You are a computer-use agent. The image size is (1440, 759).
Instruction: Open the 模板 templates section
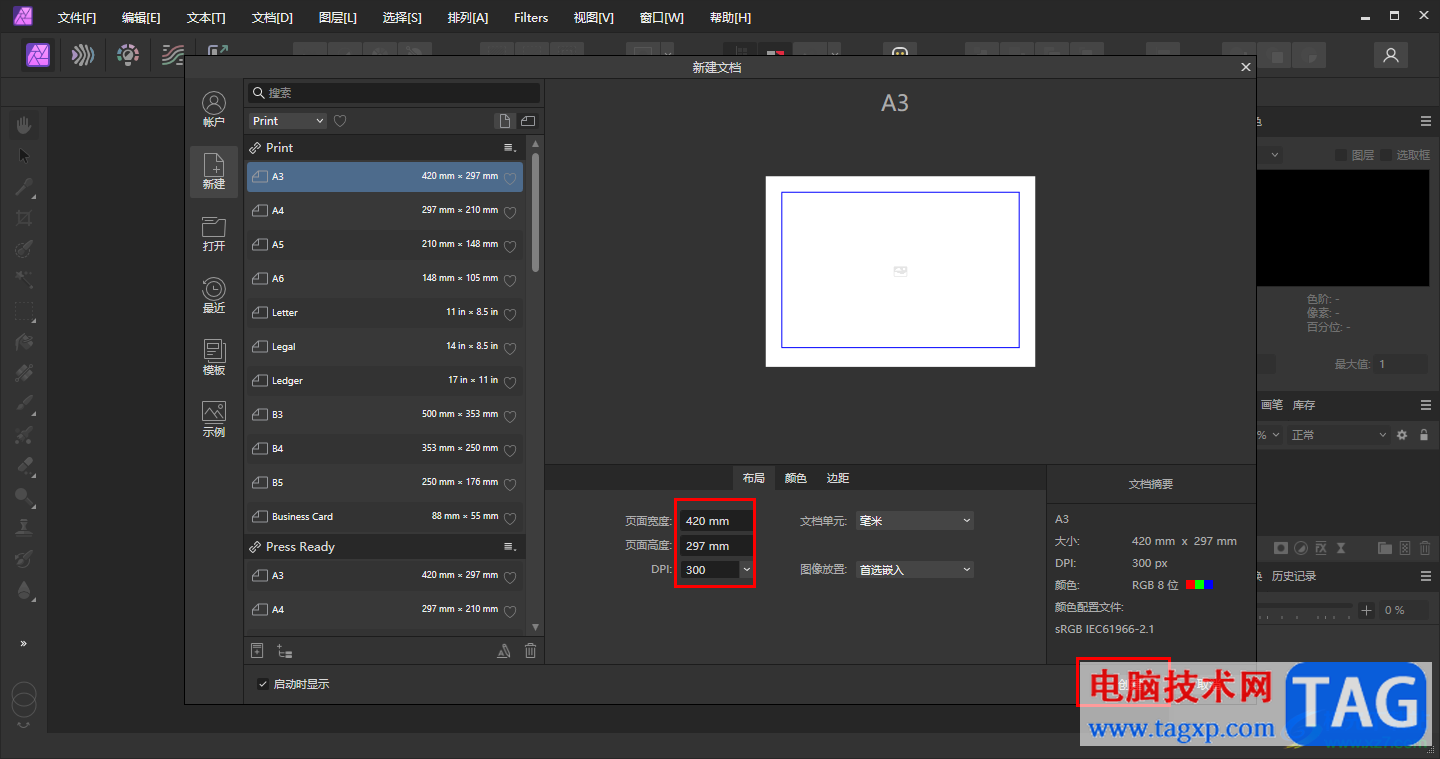[214, 358]
